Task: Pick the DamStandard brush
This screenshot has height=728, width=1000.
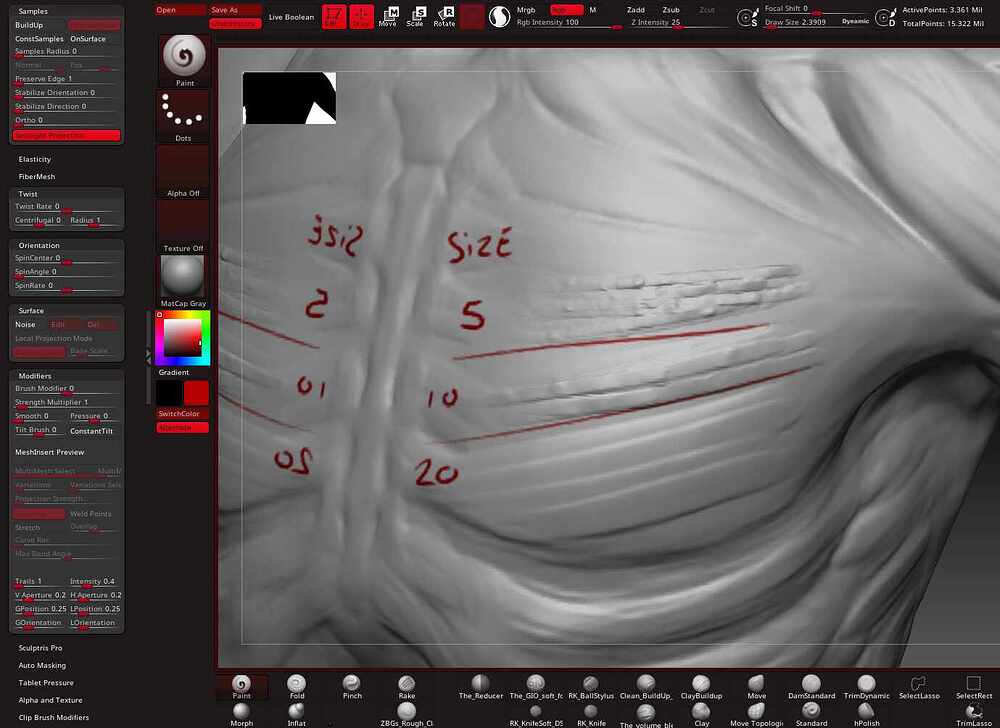Action: pos(811,687)
